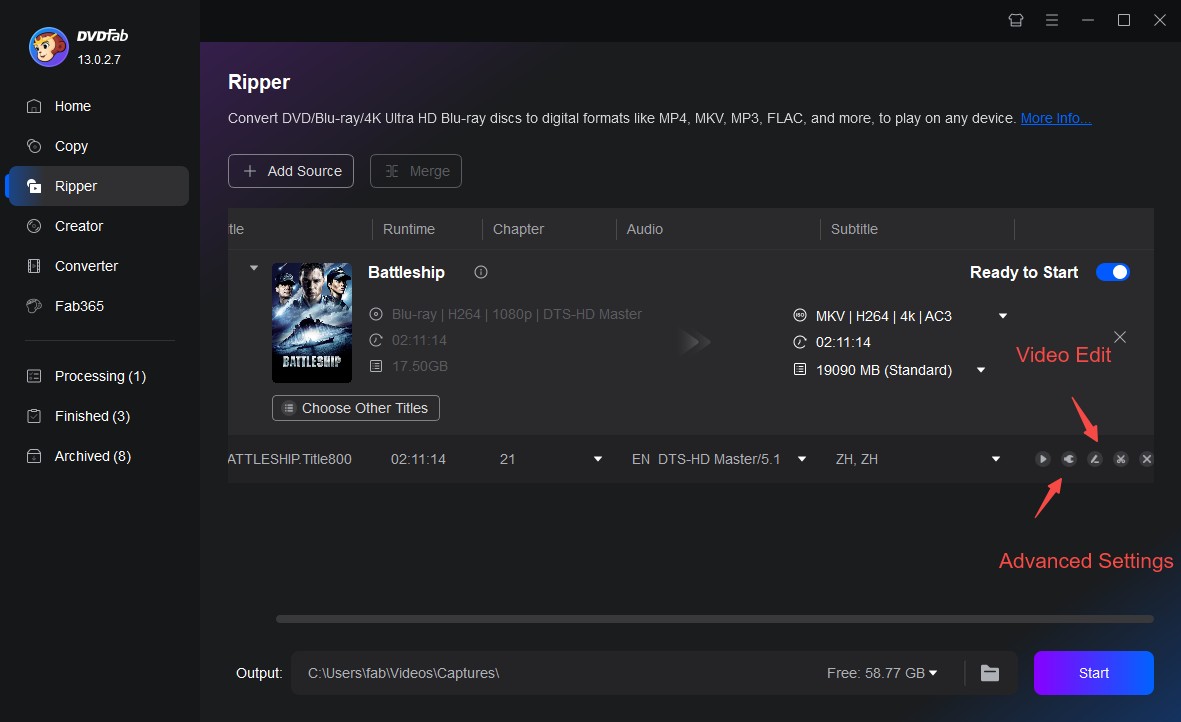Viewport: 1181px width, 722px height.
Task: Click Choose Other Titles
Action: coord(355,408)
